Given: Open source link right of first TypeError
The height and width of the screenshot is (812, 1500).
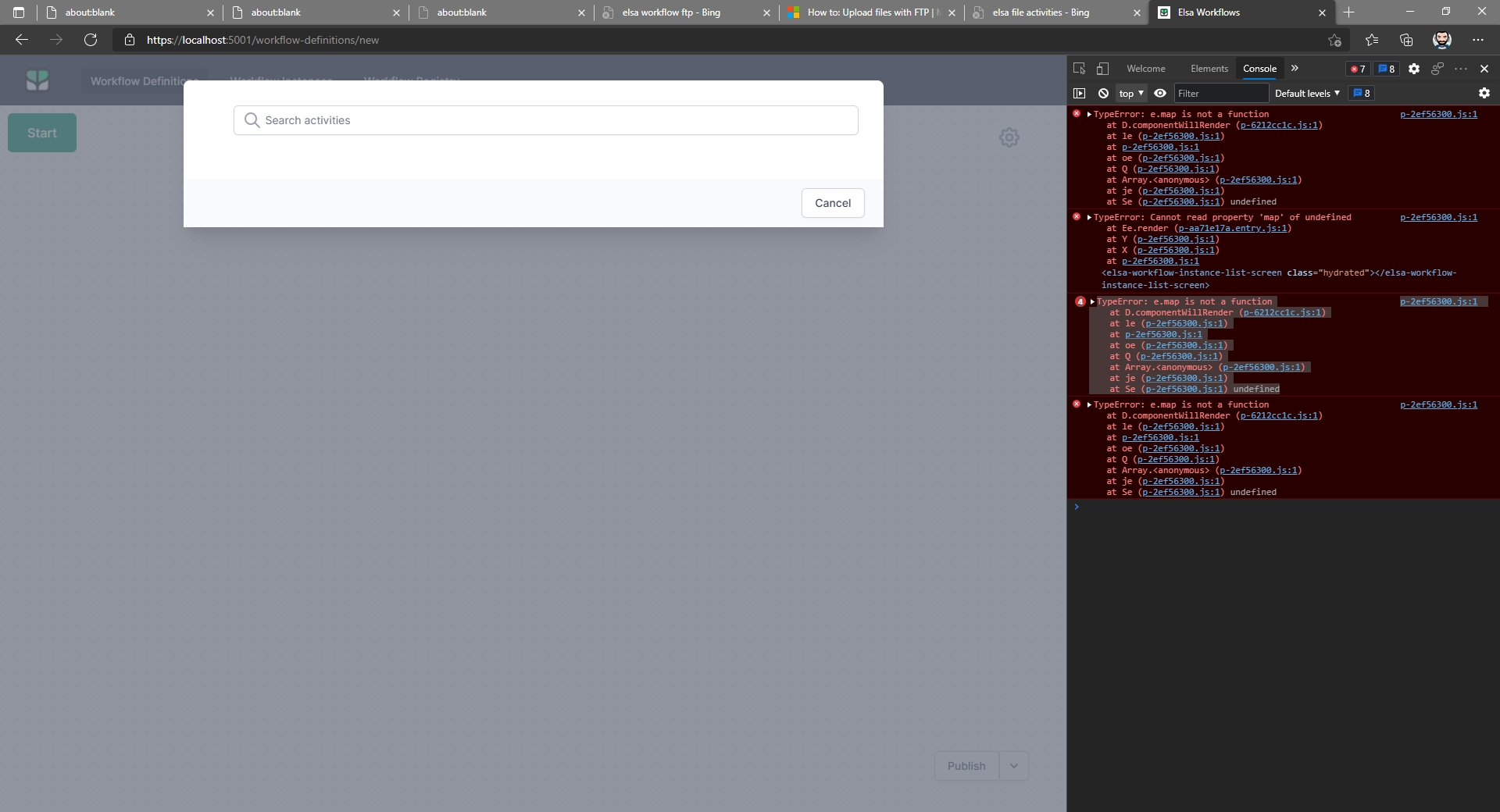Looking at the screenshot, I should point(1438,114).
